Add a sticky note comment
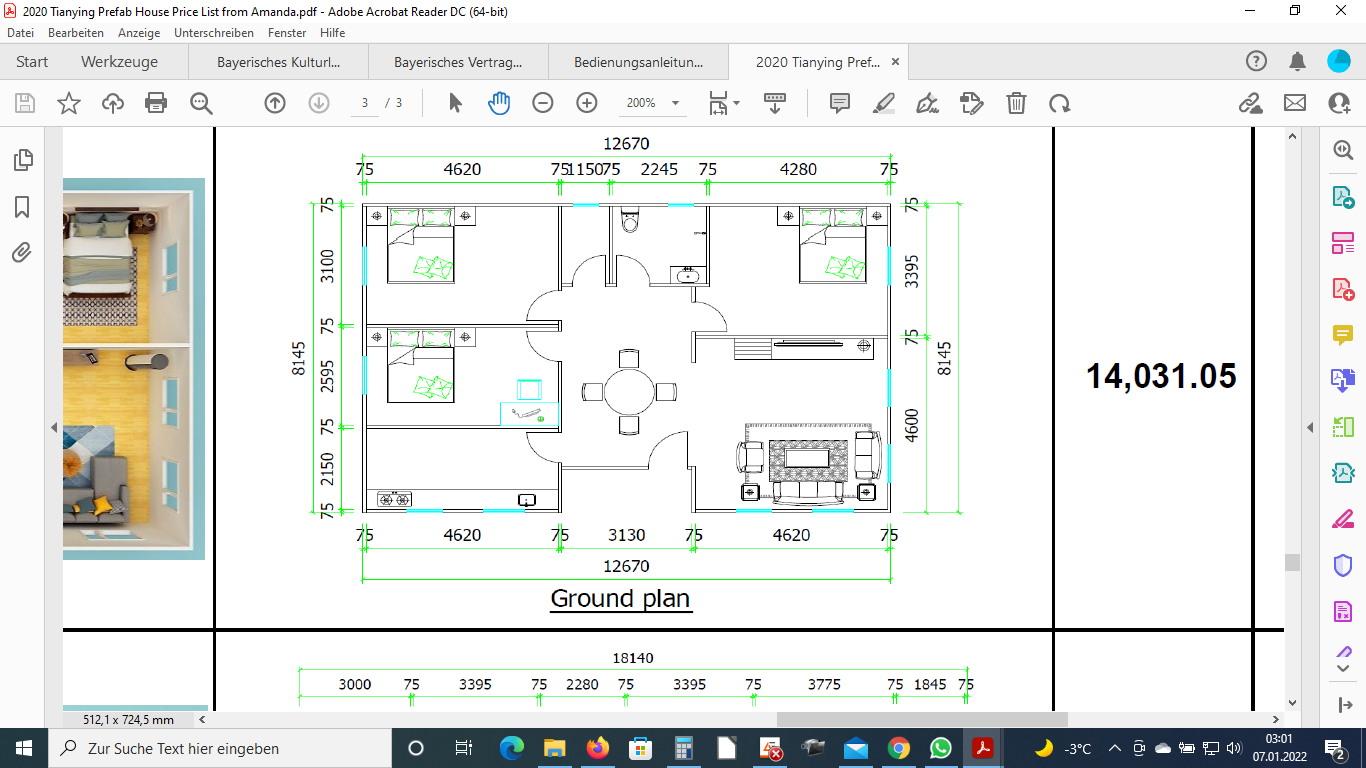The height and width of the screenshot is (768, 1366). [x=840, y=103]
